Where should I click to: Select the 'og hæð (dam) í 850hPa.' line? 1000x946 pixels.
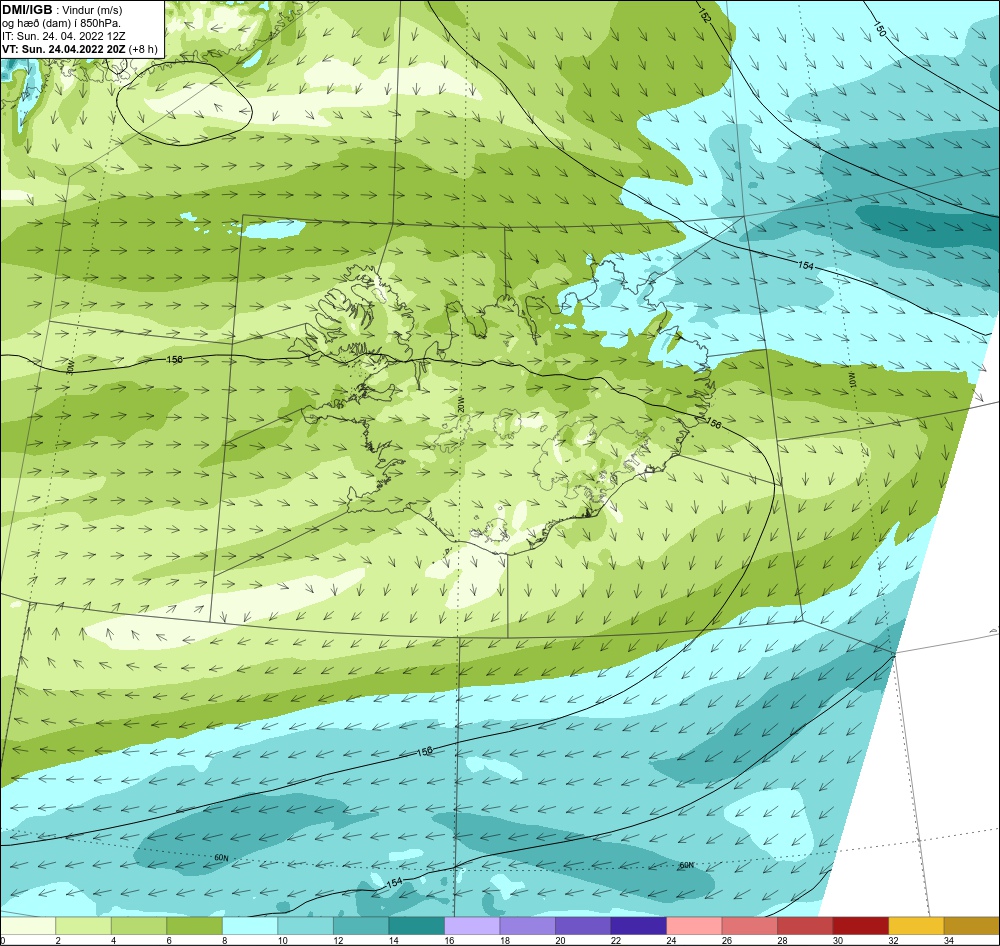(61, 24)
